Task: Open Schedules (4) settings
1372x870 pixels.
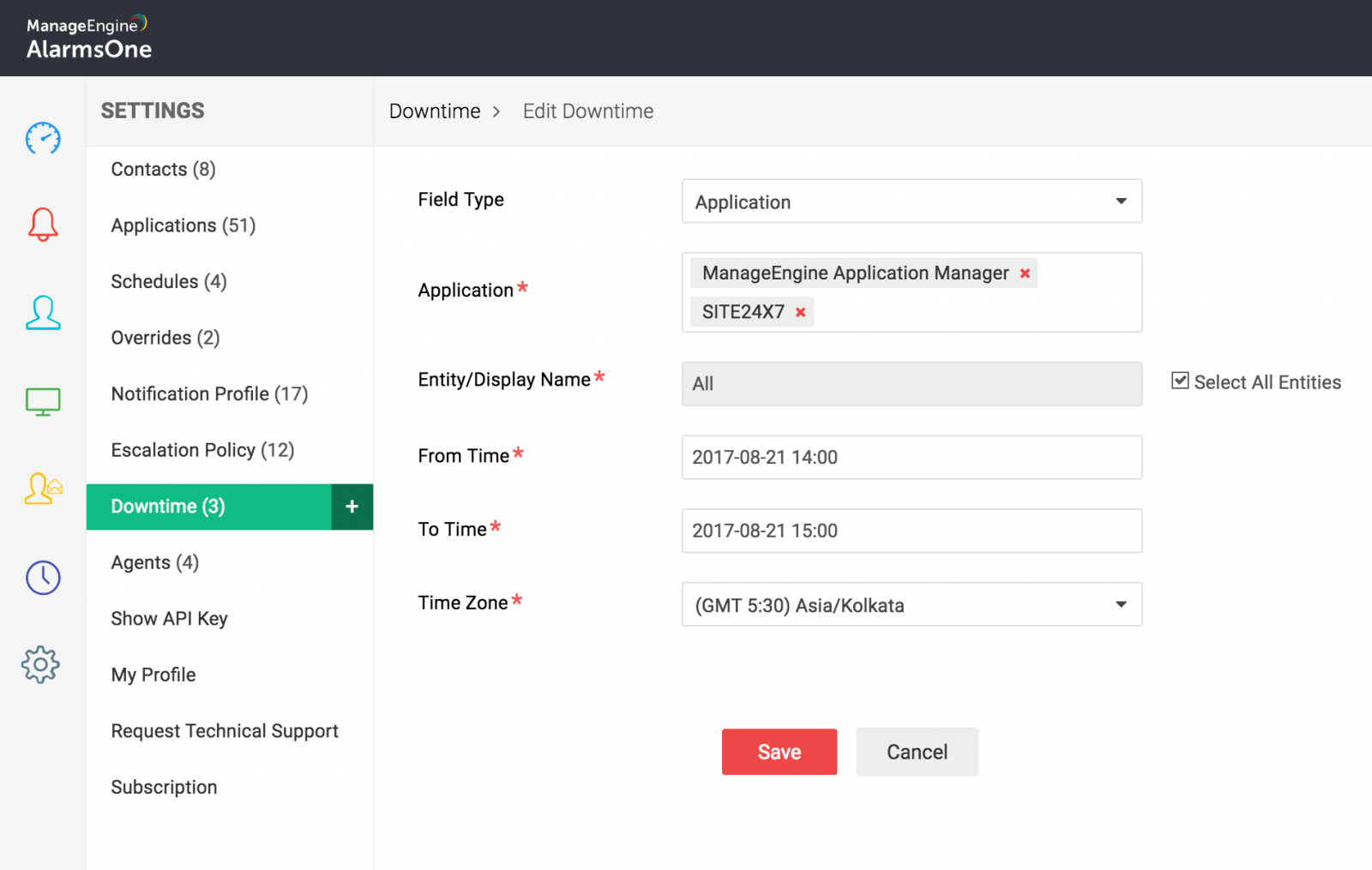Action: 169,282
